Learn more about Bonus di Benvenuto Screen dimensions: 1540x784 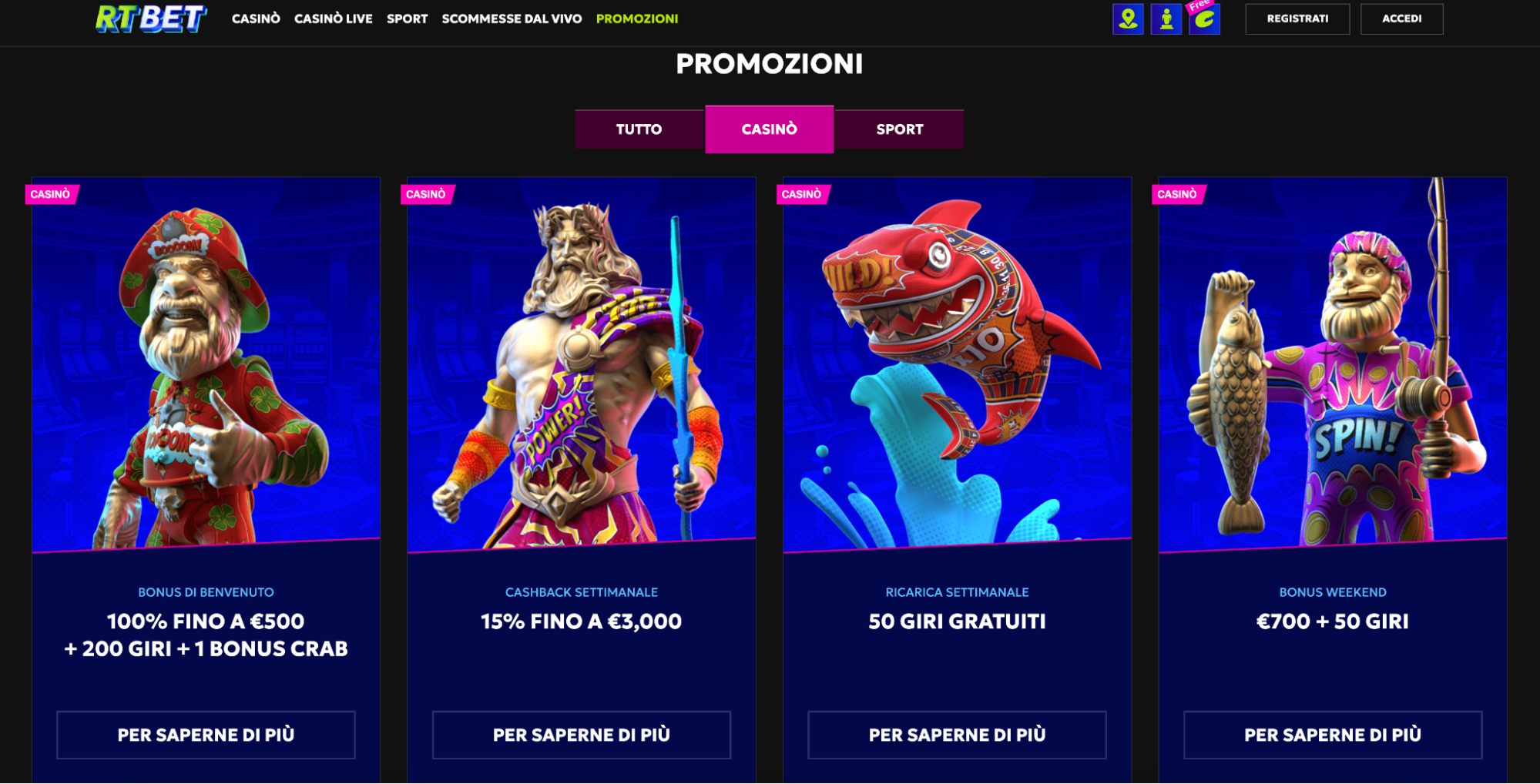pyautogui.click(x=206, y=735)
